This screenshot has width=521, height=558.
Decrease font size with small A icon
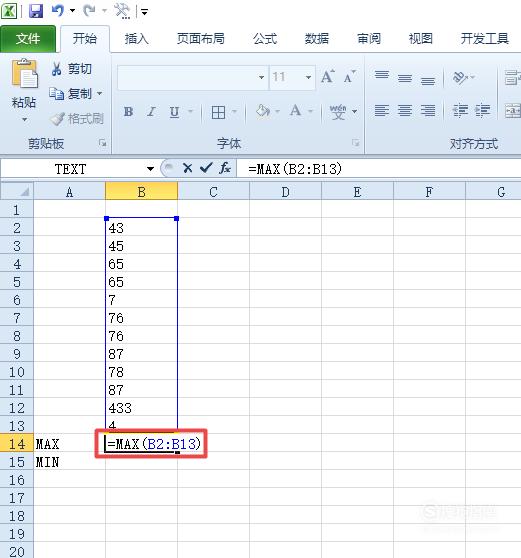[x=349, y=77]
